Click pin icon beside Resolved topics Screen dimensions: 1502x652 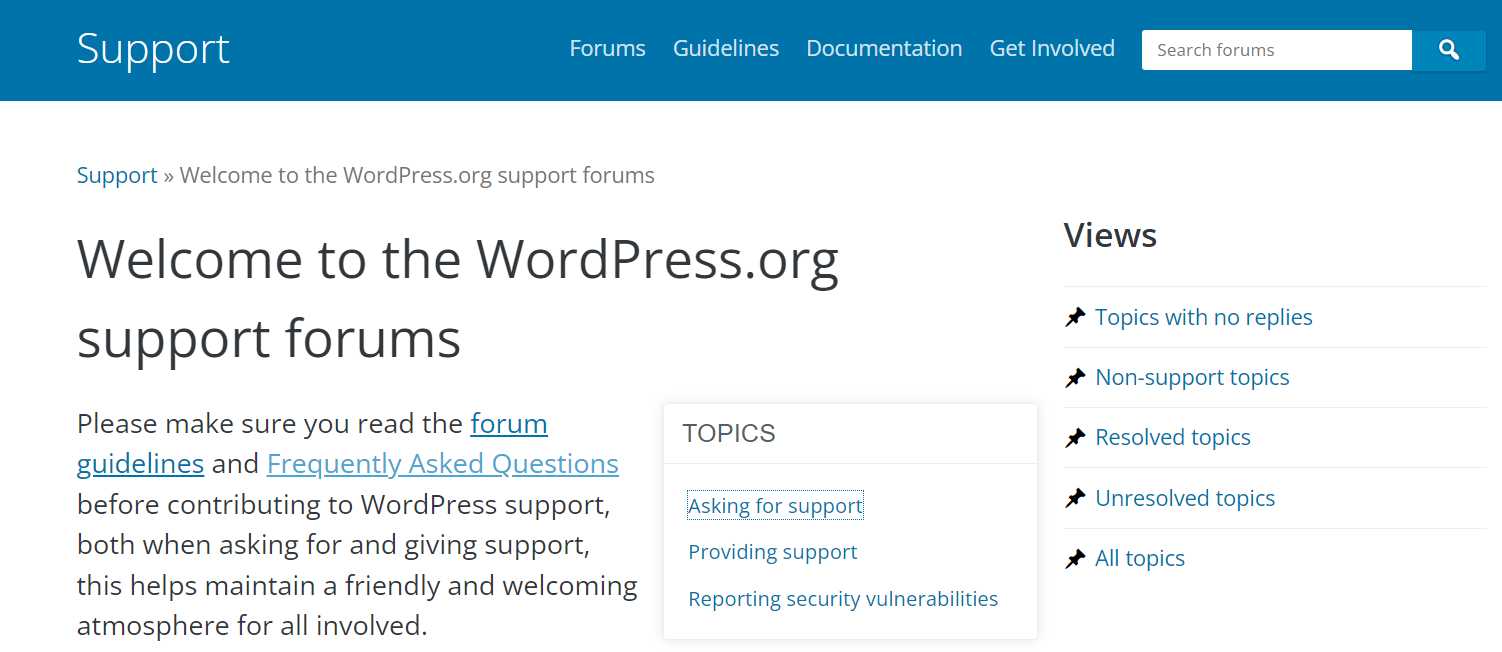[1075, 438]
